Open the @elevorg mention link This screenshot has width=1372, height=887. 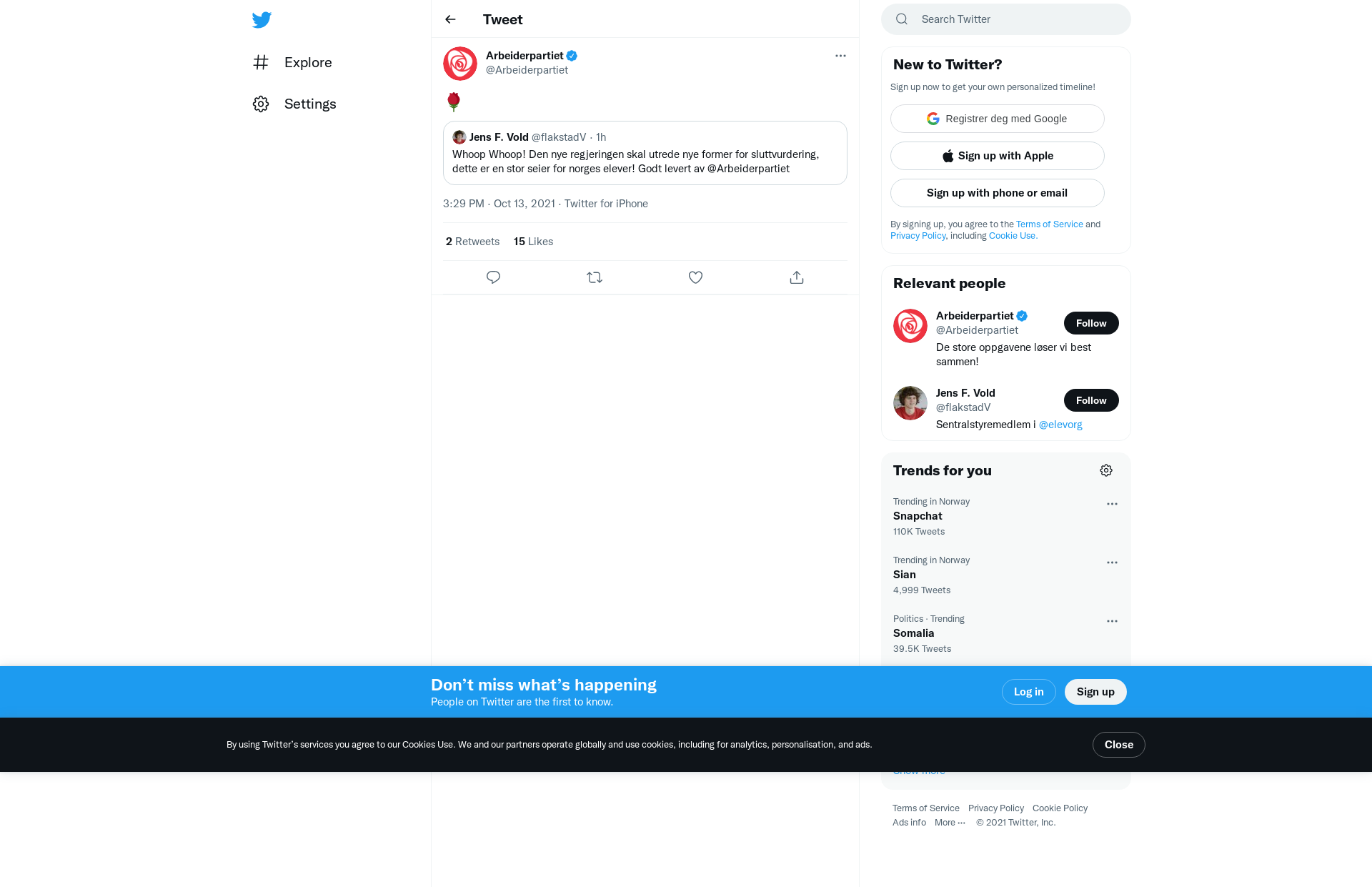[x=1060, y=425]
